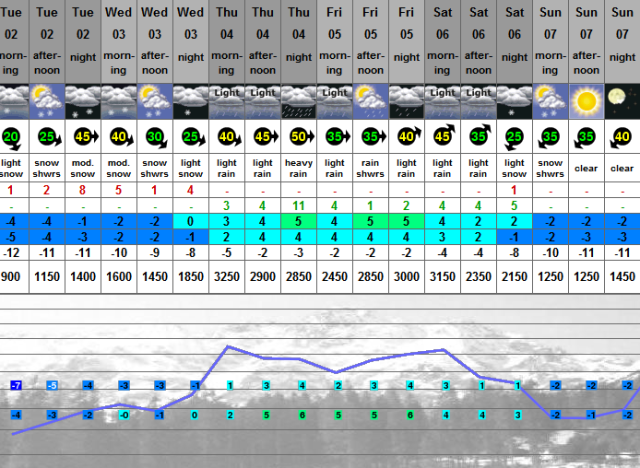Select the Sun 07 afternoon sunny weather icon
The image size is (640, 468).
(x=586, y=102)
